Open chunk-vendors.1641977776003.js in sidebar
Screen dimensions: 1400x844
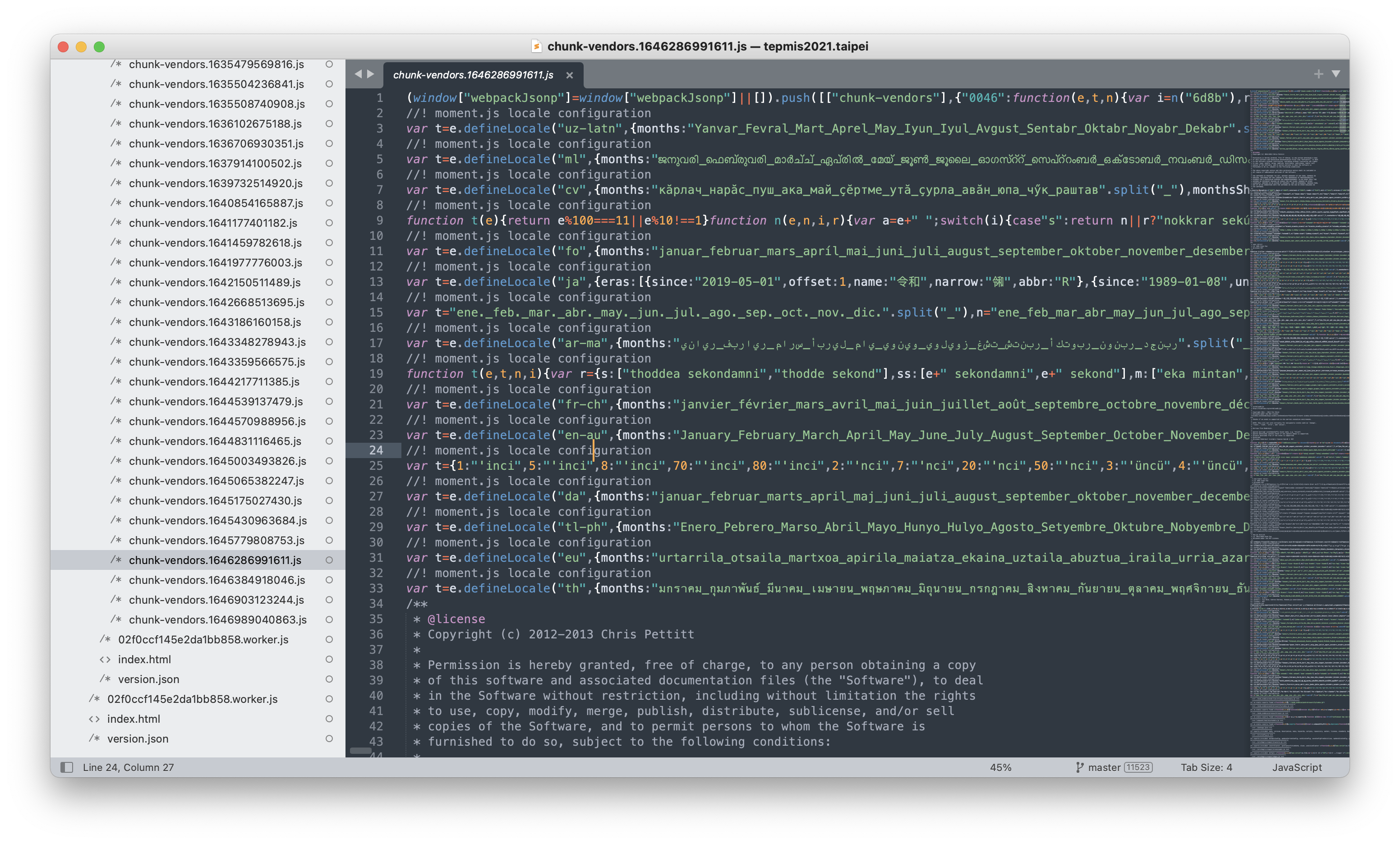[x=215, y=262]
